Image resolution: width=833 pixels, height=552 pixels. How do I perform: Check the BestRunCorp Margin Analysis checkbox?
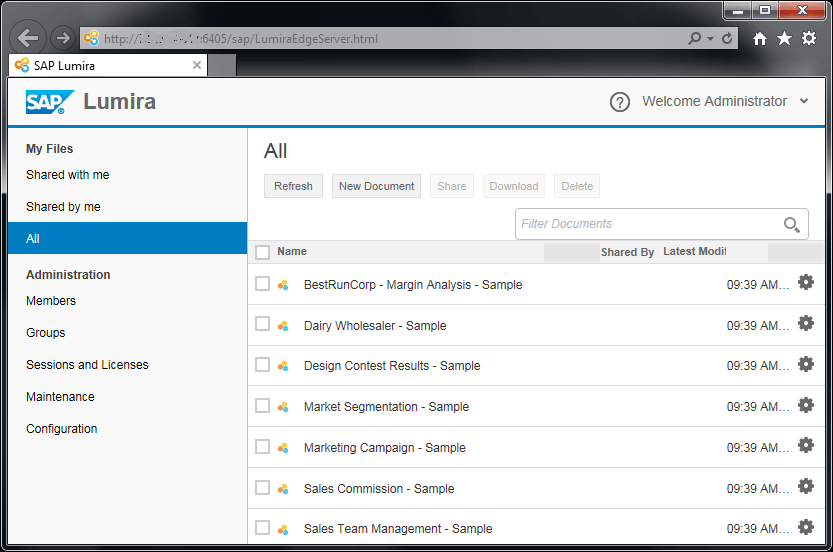click(x=262, y=284)
